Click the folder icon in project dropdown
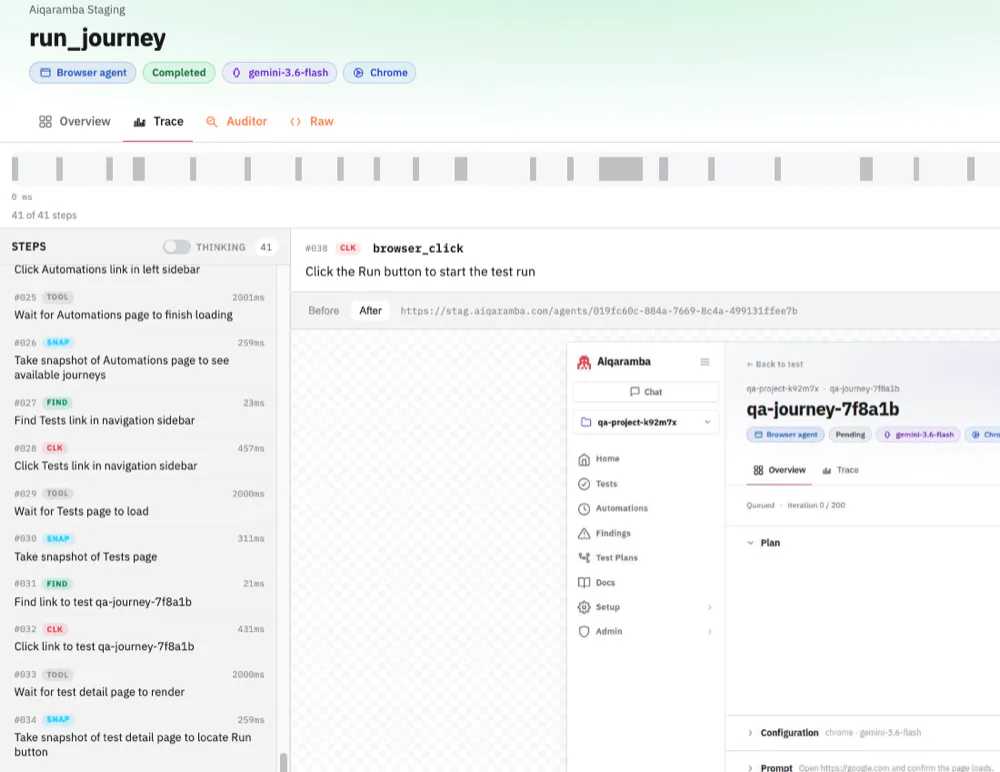Screen dimensions: 1000x772 pyautogui.click(x=585, y=422)
